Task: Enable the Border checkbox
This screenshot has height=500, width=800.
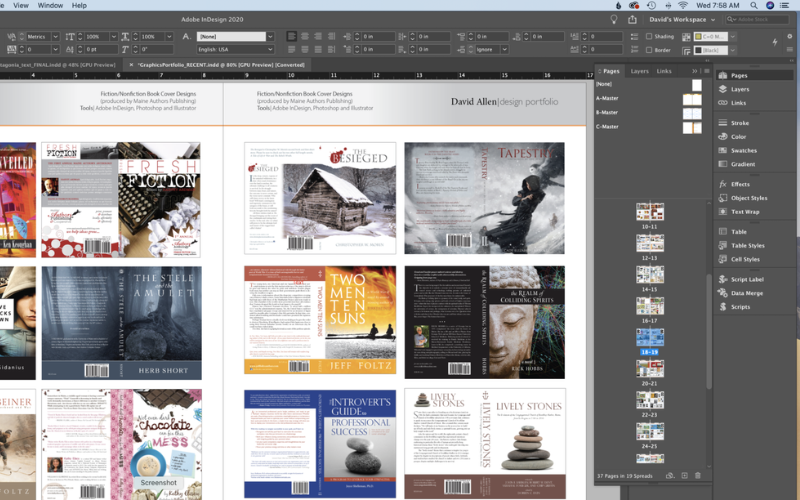Action: [x=650, y=49]
